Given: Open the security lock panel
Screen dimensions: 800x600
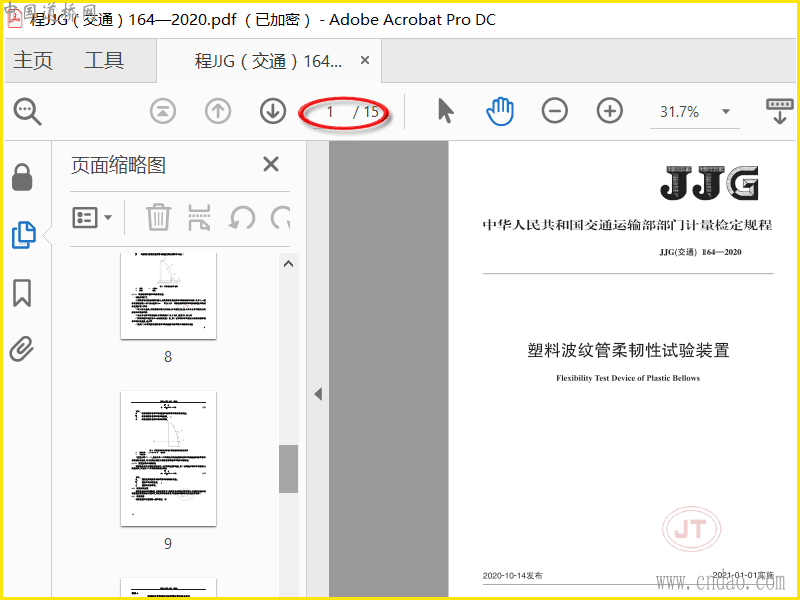Looking at the screenshot, I should pos(22,177).
